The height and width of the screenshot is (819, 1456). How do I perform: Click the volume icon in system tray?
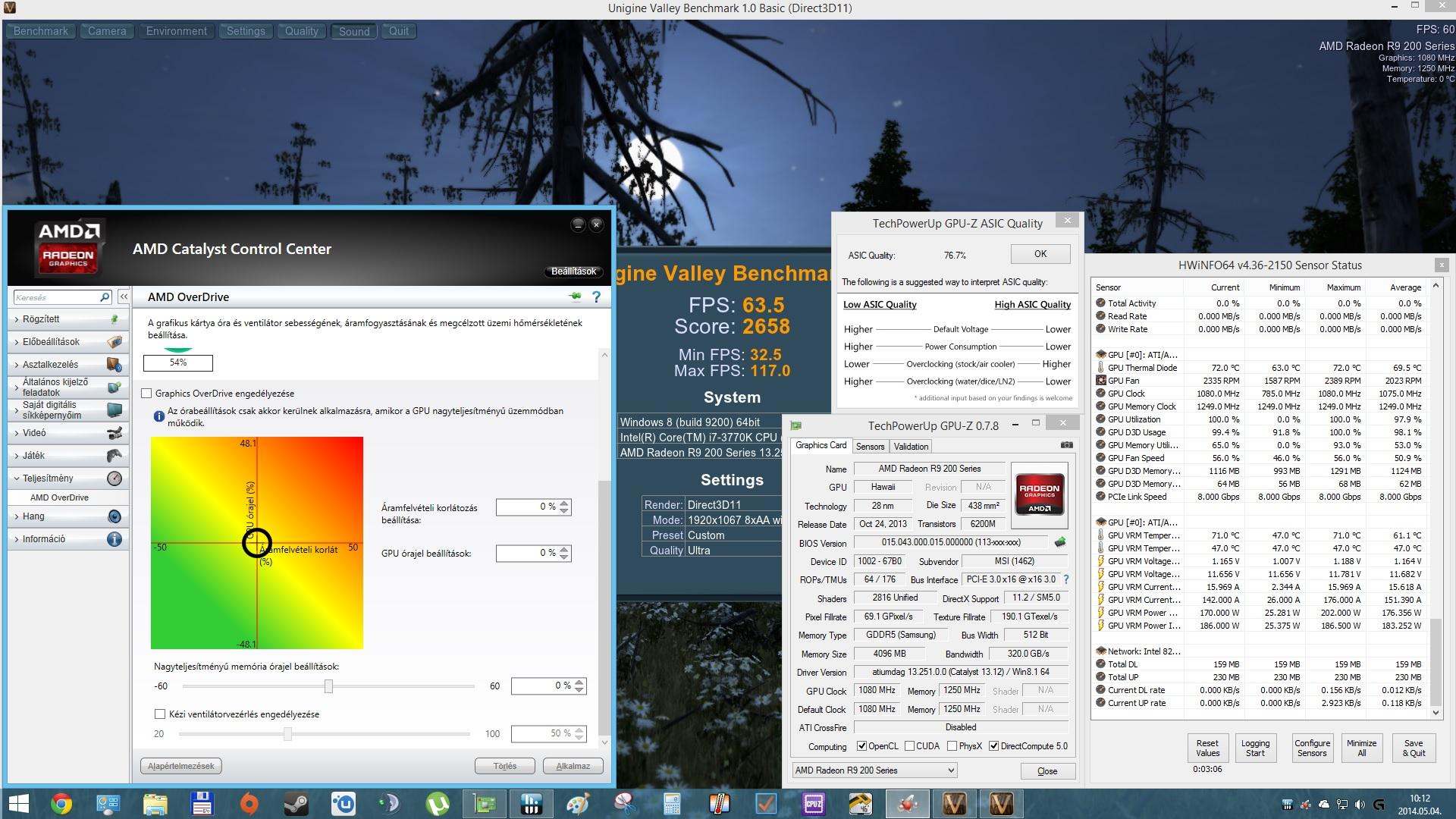tap(1360, 805)
